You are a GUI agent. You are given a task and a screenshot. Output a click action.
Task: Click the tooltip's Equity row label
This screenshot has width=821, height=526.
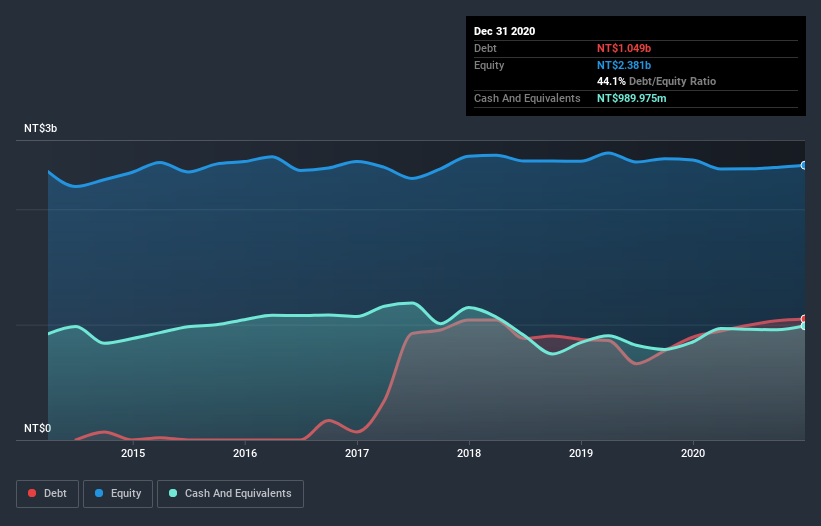pos(489,65)
